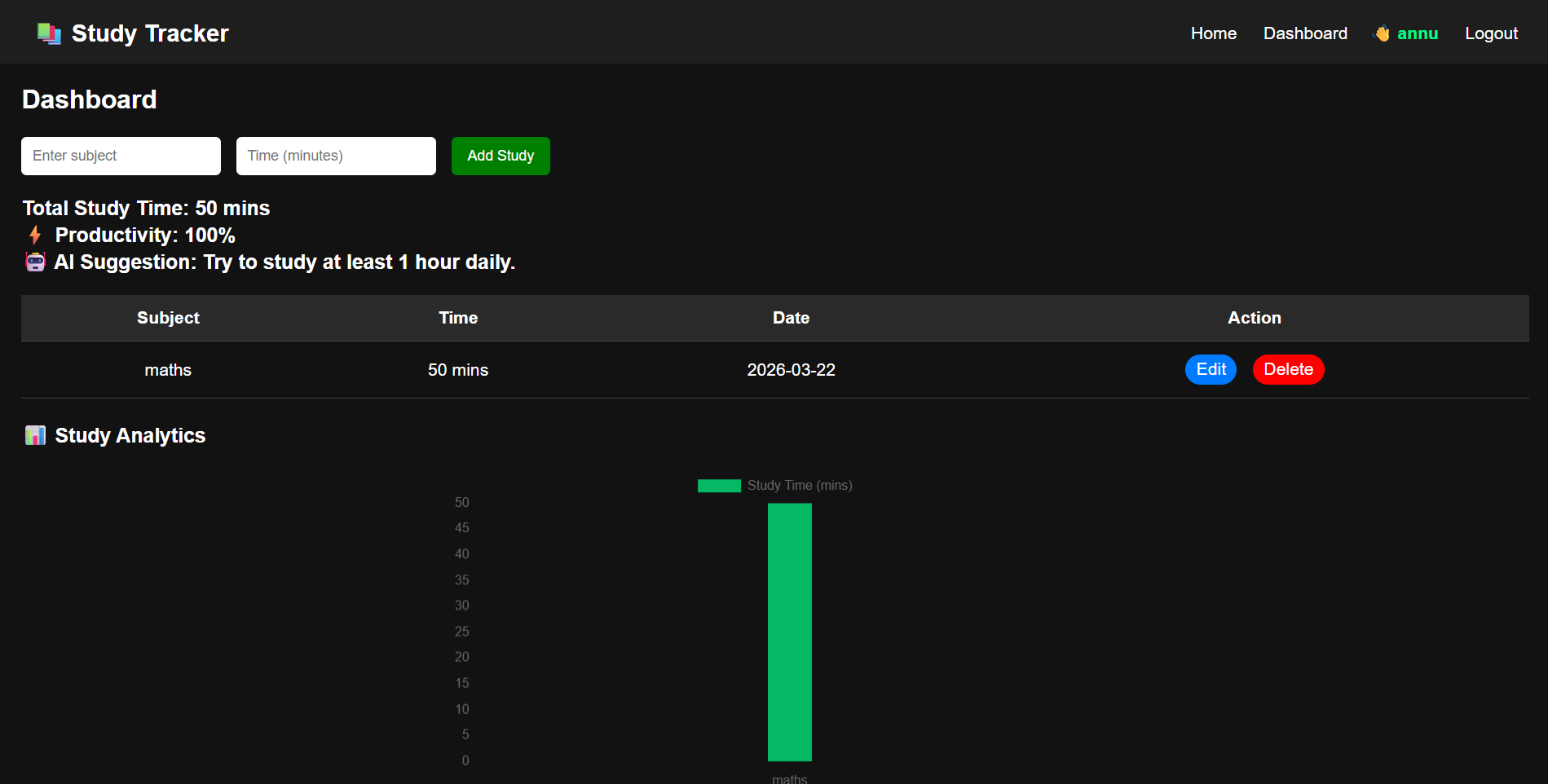This screenshot has width=1548, height=784.
Task: Focus the Enter subject input field
Action: [x=121, y=156]
